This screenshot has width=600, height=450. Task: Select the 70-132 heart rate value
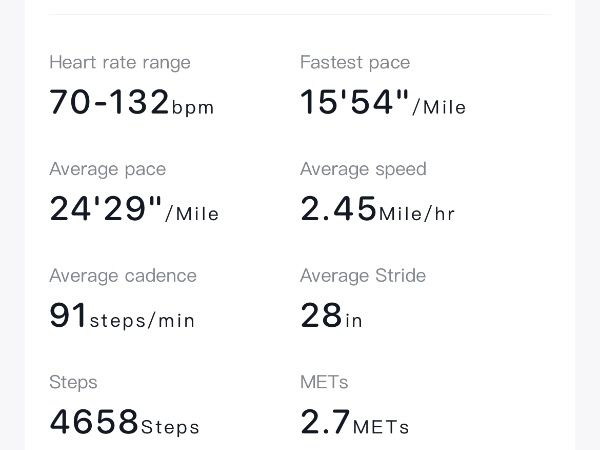tap(109, 102)
